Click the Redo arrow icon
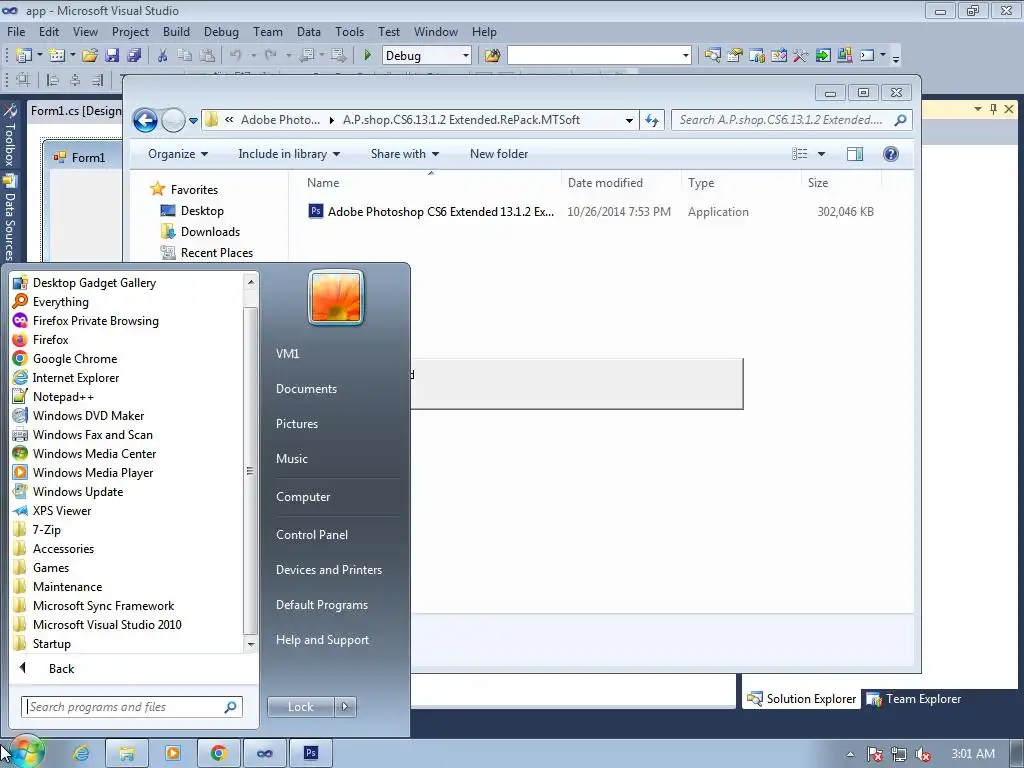 270,56
